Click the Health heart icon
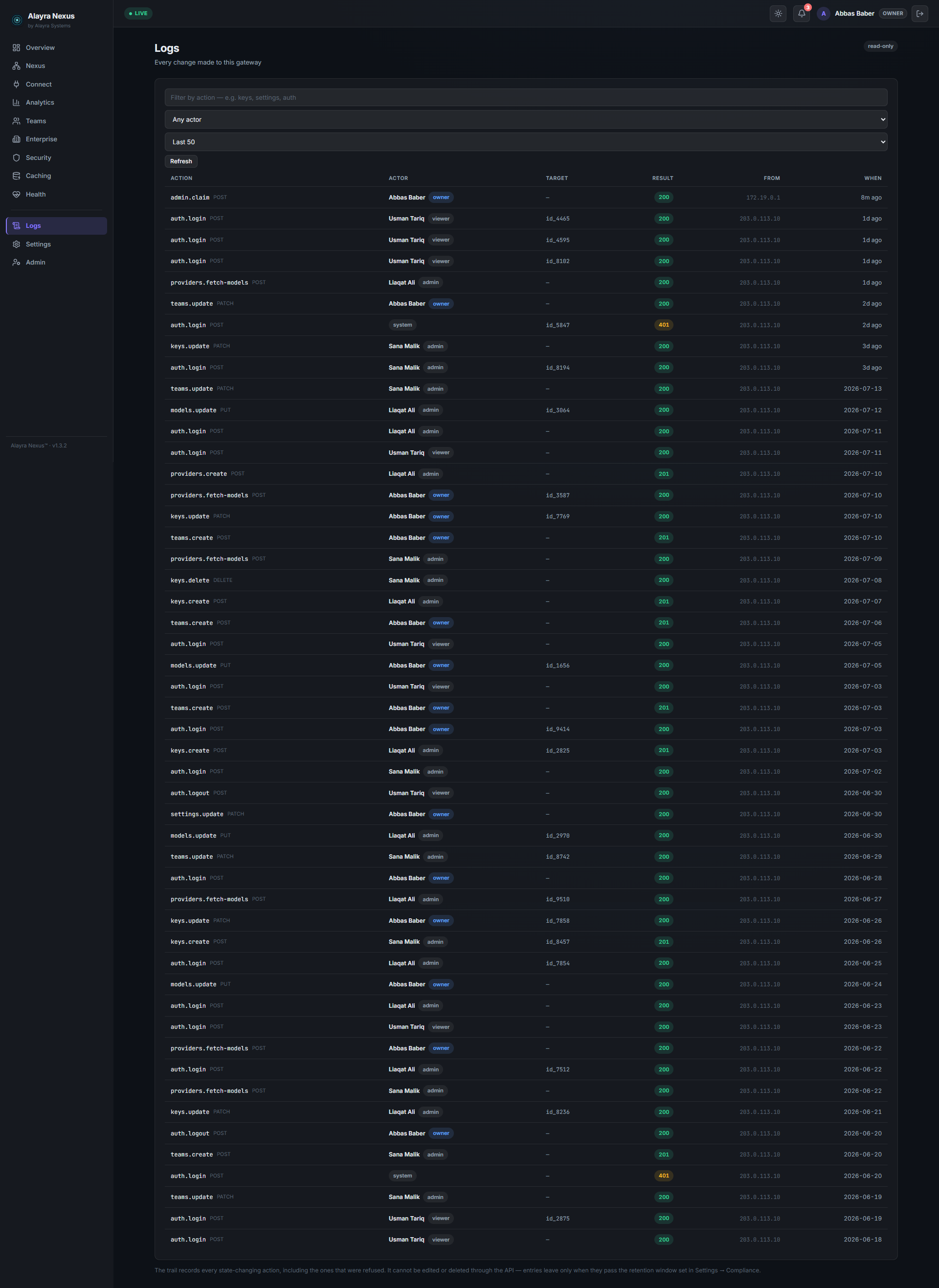The width and height of the screenshot is (939, 1288). 17,194
